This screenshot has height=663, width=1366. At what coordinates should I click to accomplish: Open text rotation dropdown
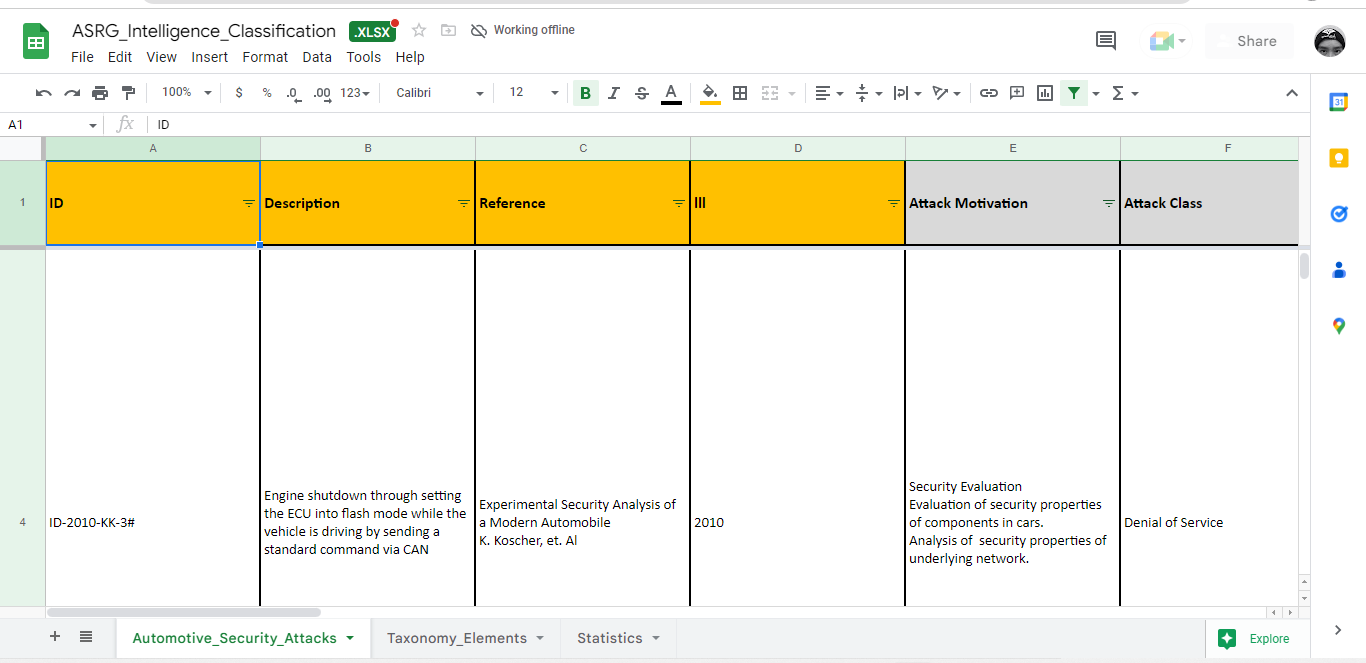[x=946, y=93]
